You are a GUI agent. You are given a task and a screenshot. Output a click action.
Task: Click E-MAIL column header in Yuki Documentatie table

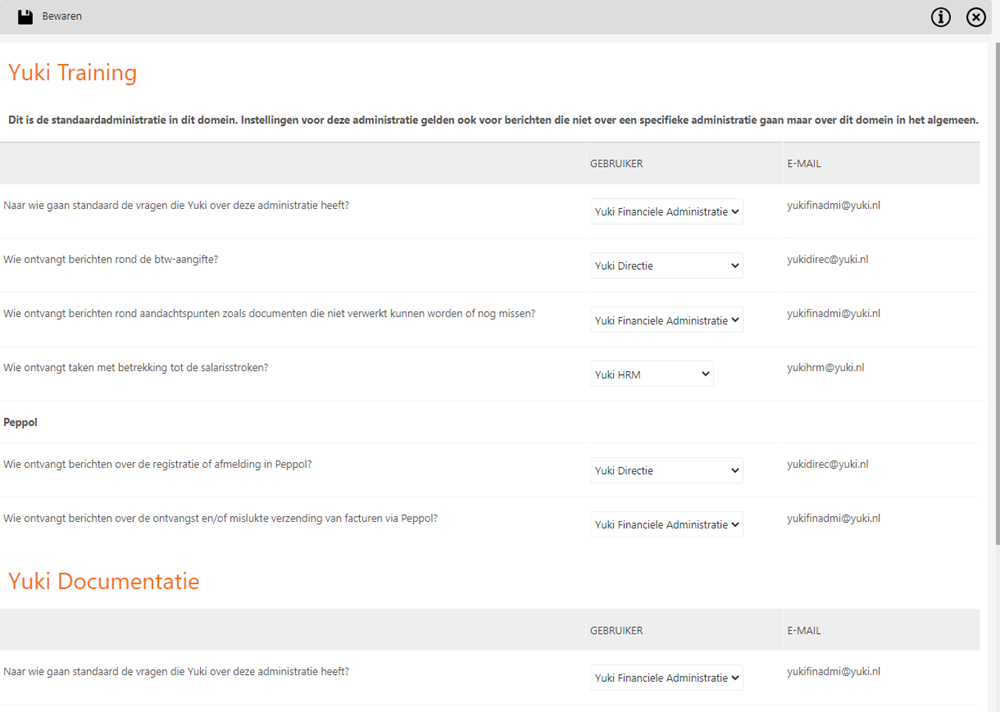point(804,630)
